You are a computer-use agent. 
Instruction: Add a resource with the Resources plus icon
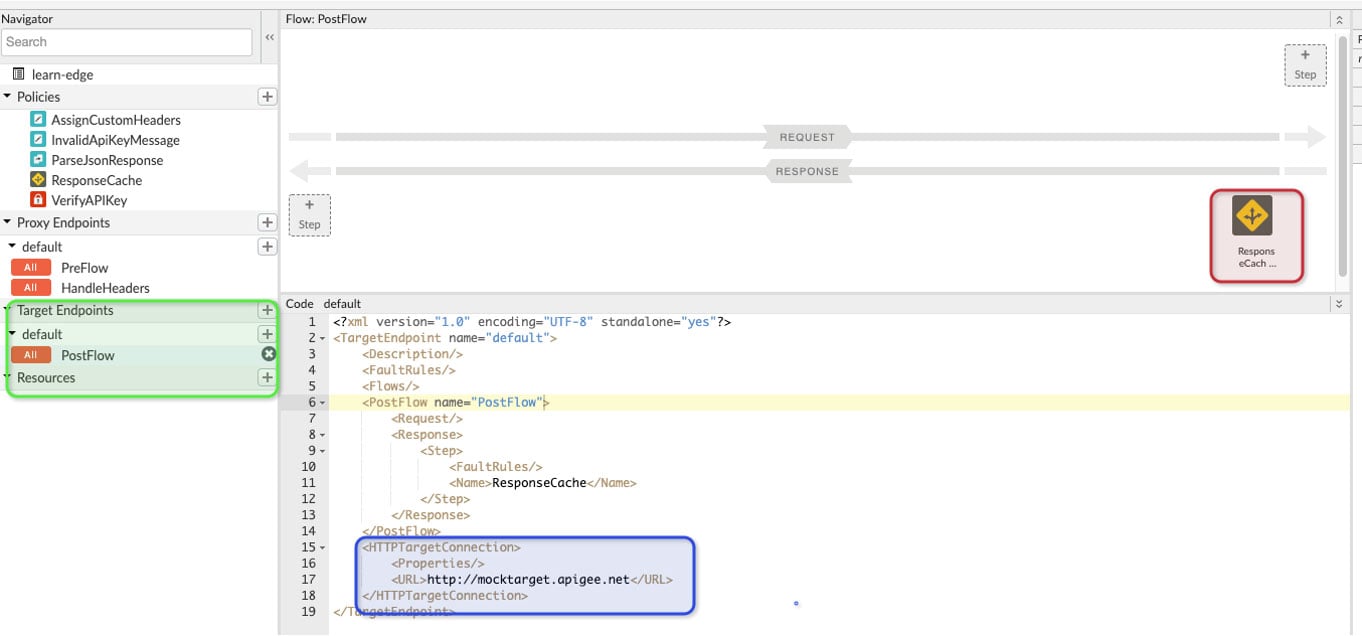(266, 377)
